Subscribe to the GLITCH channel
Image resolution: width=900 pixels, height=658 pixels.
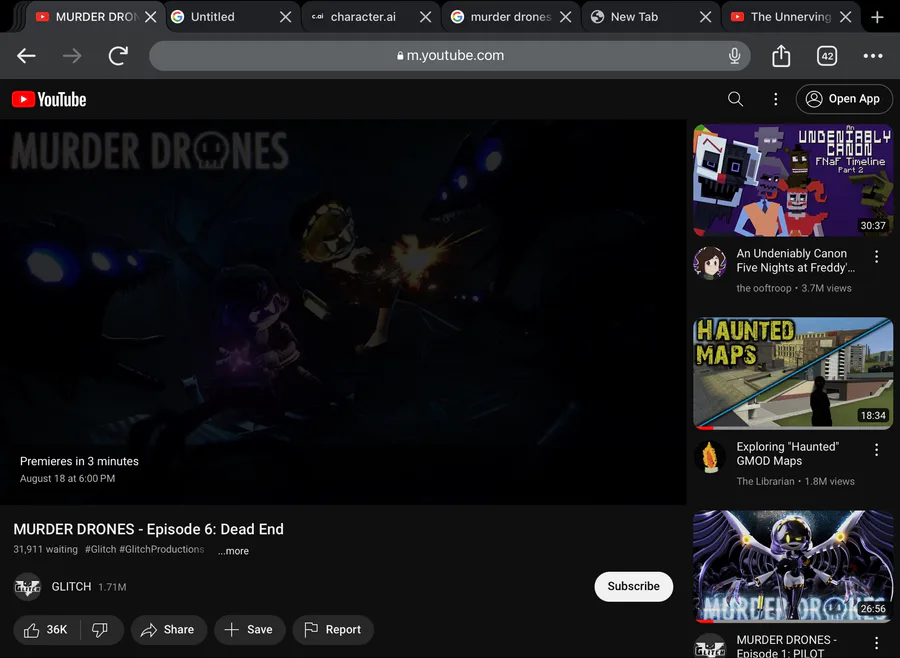634,586
